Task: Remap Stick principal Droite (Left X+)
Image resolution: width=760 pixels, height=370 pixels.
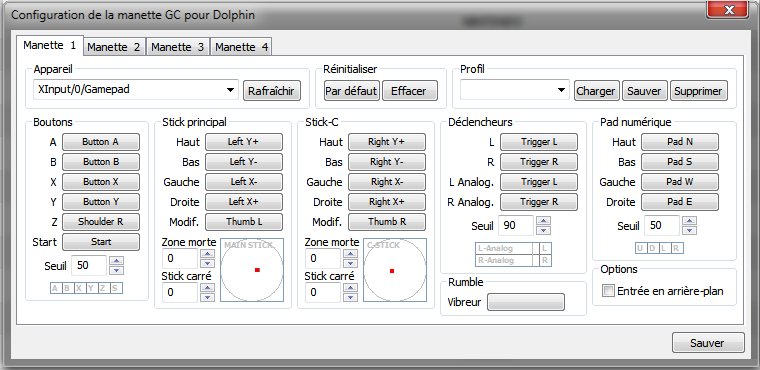Action: (244, 202)
